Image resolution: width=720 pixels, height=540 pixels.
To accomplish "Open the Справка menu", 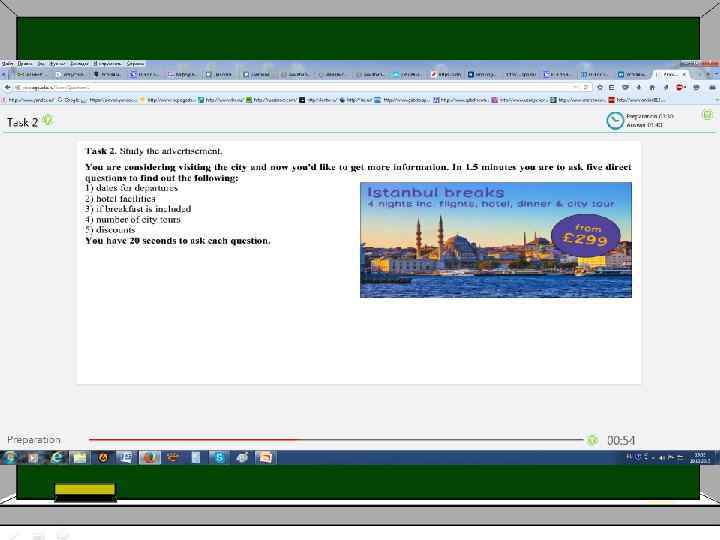I will (x=135, y=64).
